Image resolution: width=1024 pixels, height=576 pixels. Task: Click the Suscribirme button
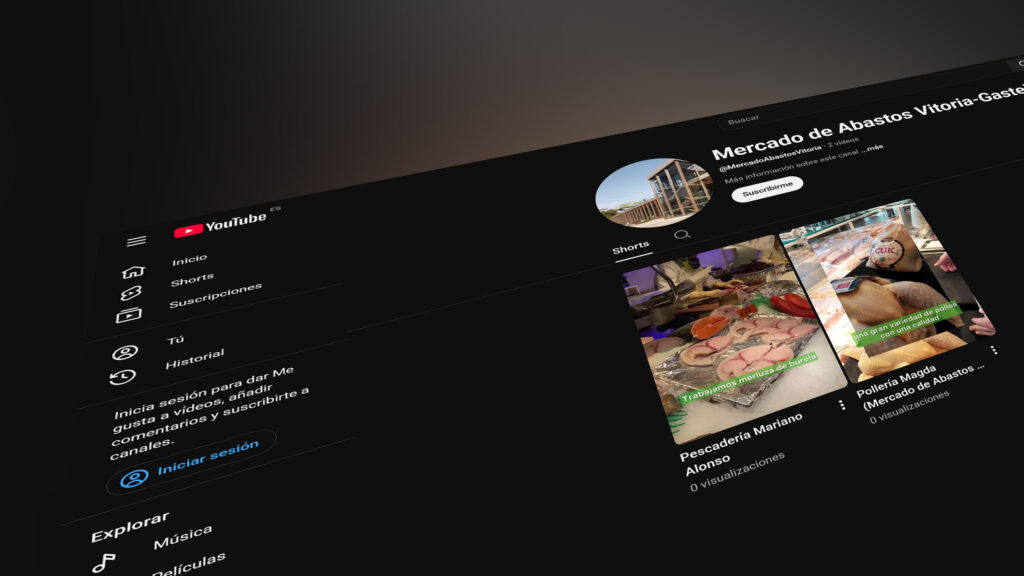pos(767,187)
